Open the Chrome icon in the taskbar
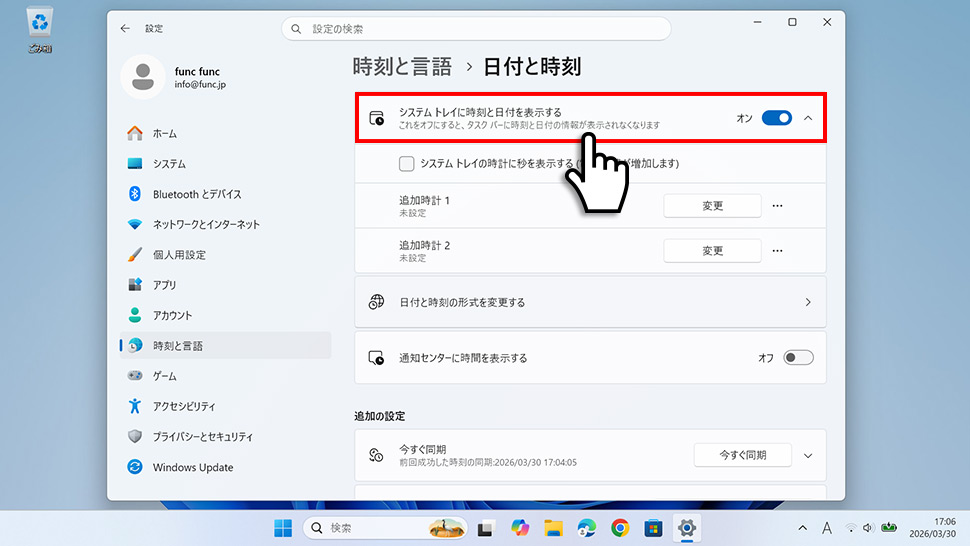Image resolution: width=970 pixels, height=546 pixels. 620,527
